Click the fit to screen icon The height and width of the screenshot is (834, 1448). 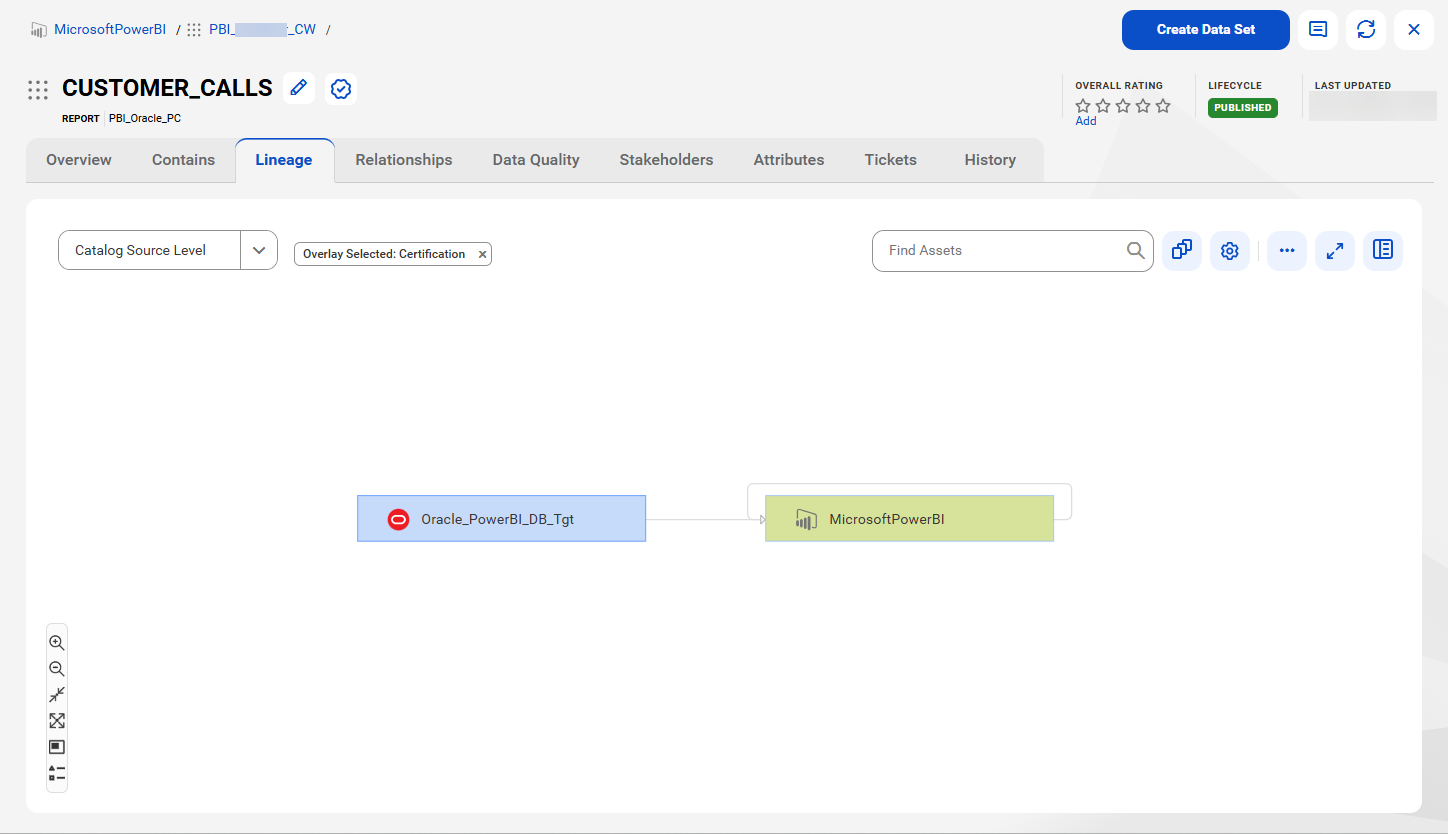point(57,721)
